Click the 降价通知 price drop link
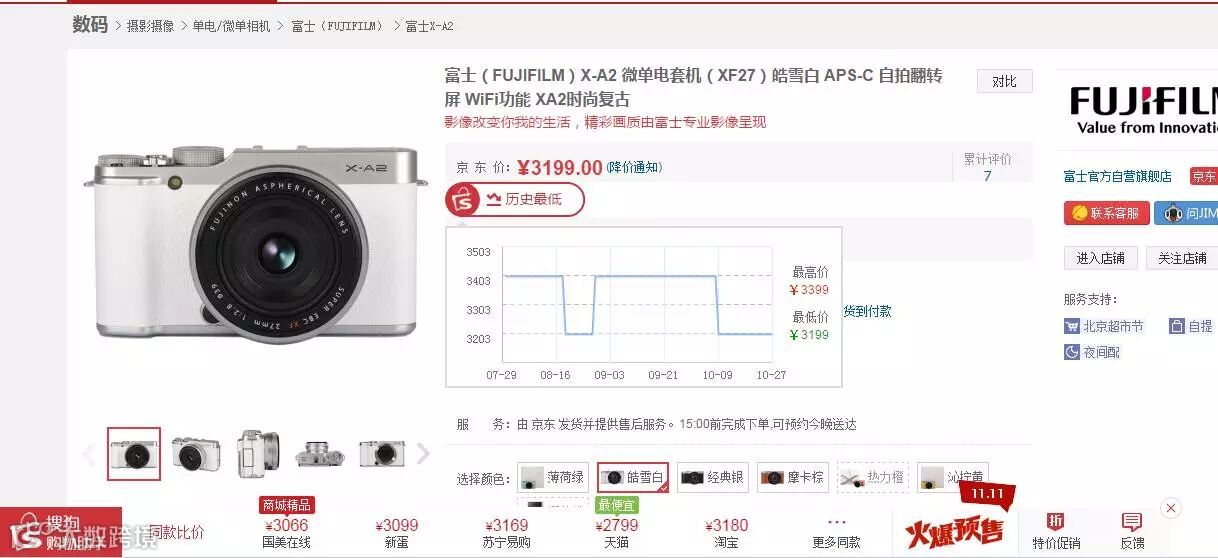 point(635,167)
